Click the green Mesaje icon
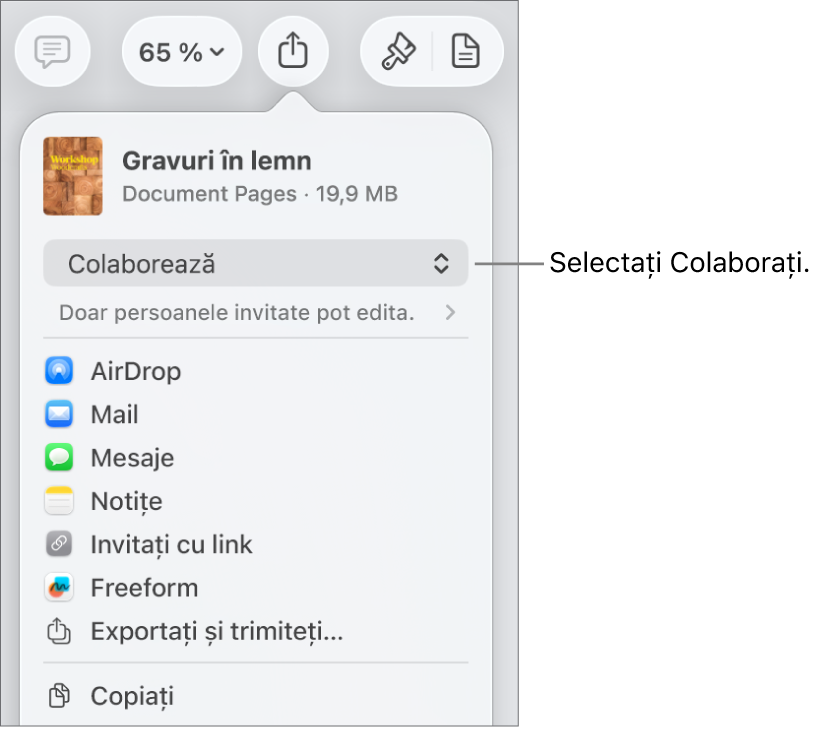This screenshot has height=729, width=819. 59,457
